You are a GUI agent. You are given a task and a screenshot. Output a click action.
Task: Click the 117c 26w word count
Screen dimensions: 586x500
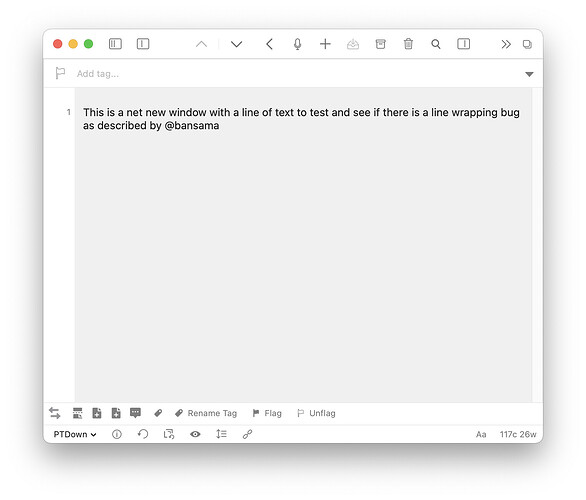point(518,435)
